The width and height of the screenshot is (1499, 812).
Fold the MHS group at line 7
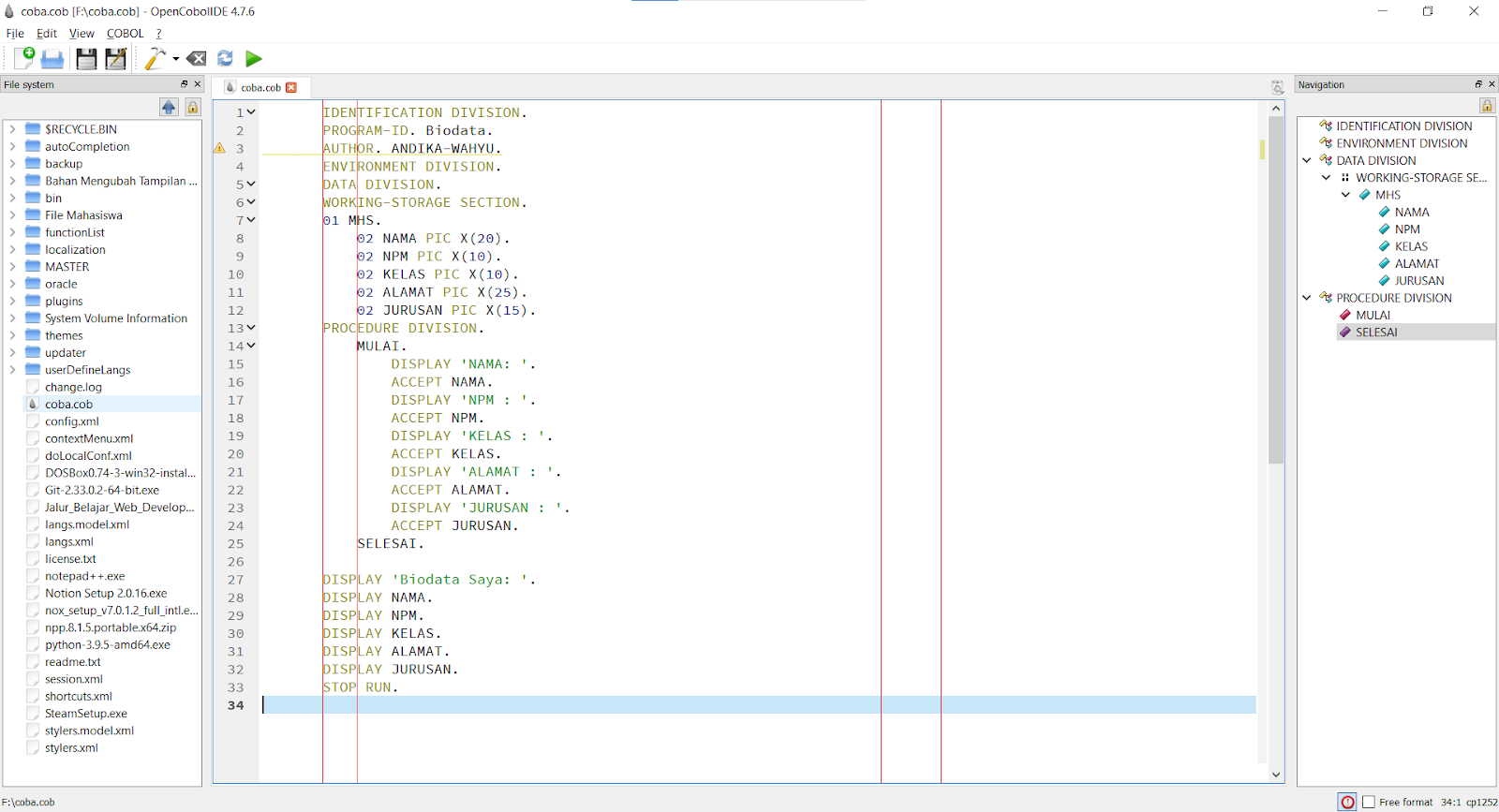pyautogui.click(x=250, y=220)
